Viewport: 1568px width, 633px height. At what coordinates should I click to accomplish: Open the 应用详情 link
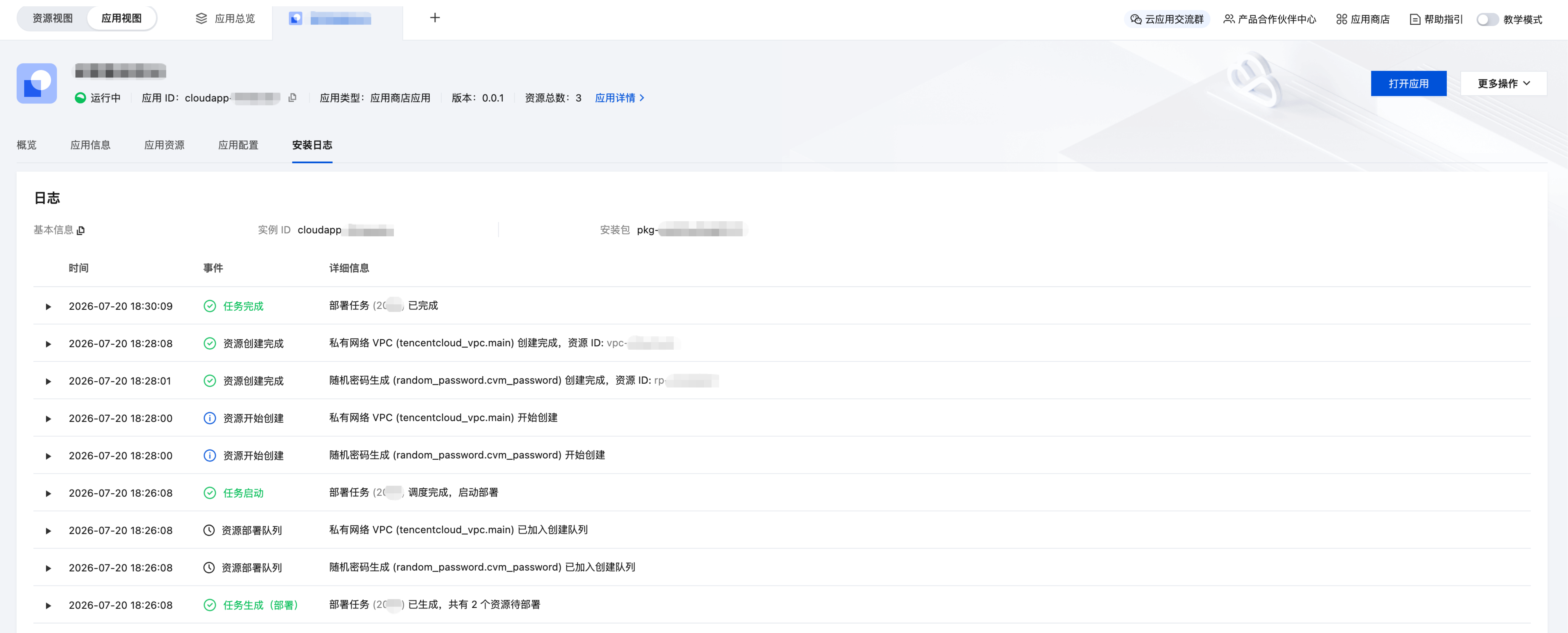coord(620,98)
